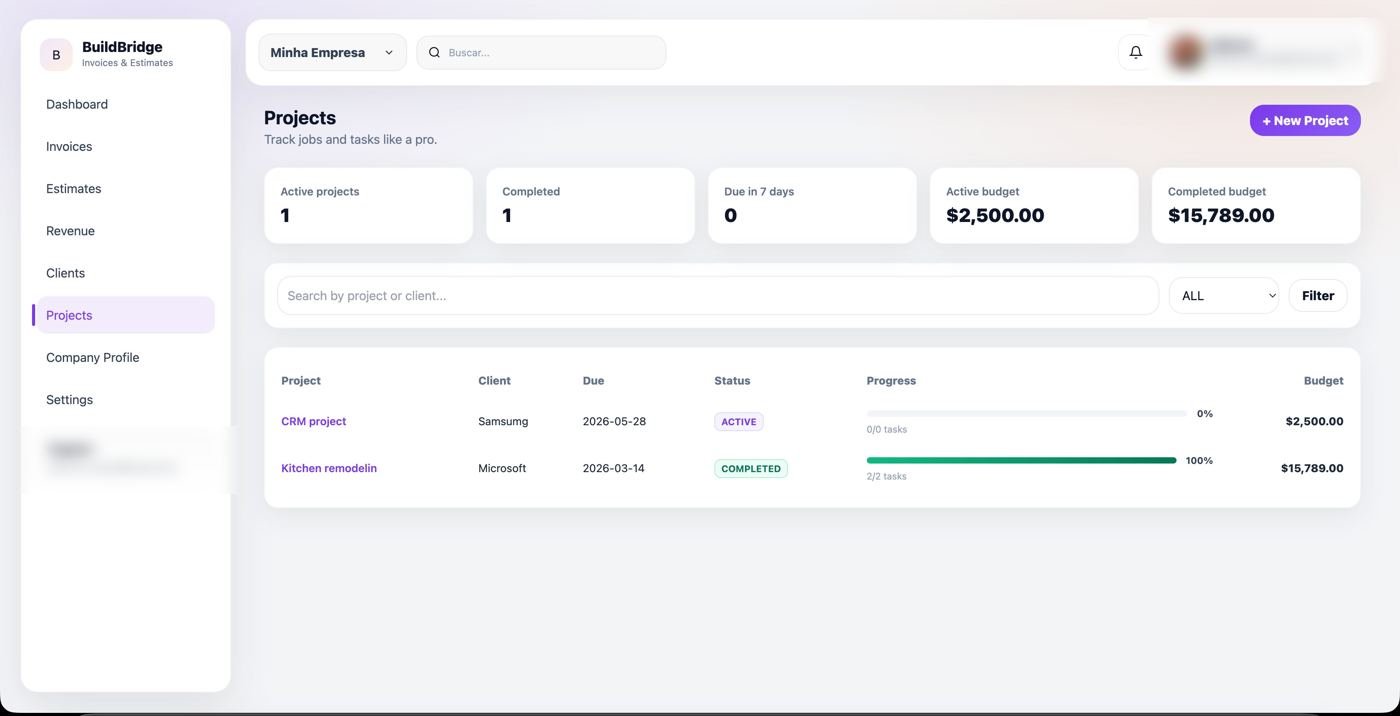Click the search magnifier icon
Screen dimensions: 1400x716
434,52
